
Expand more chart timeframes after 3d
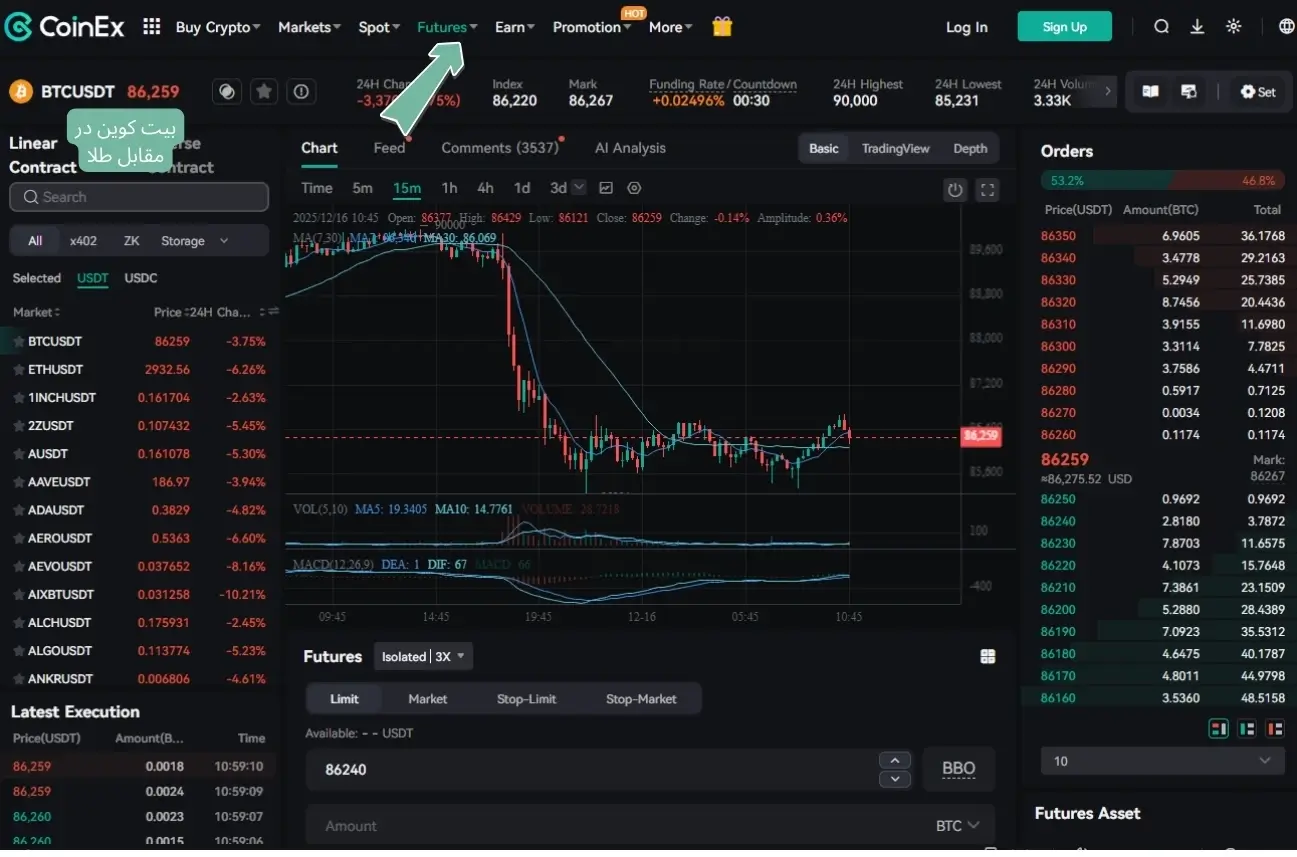click(x=579, y=187)
